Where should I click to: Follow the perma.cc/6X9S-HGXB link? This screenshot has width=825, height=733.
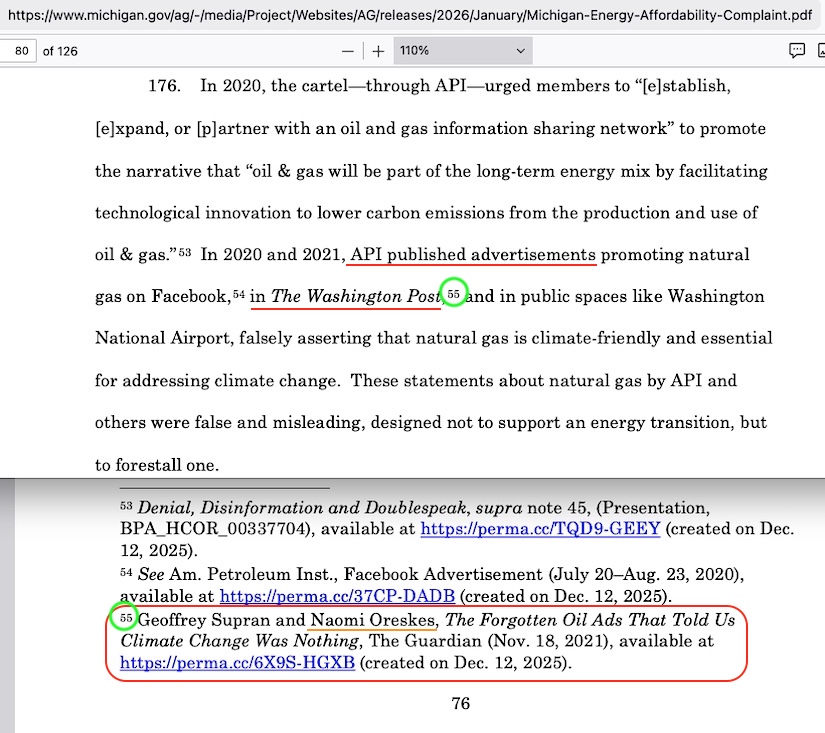(237, 662)
